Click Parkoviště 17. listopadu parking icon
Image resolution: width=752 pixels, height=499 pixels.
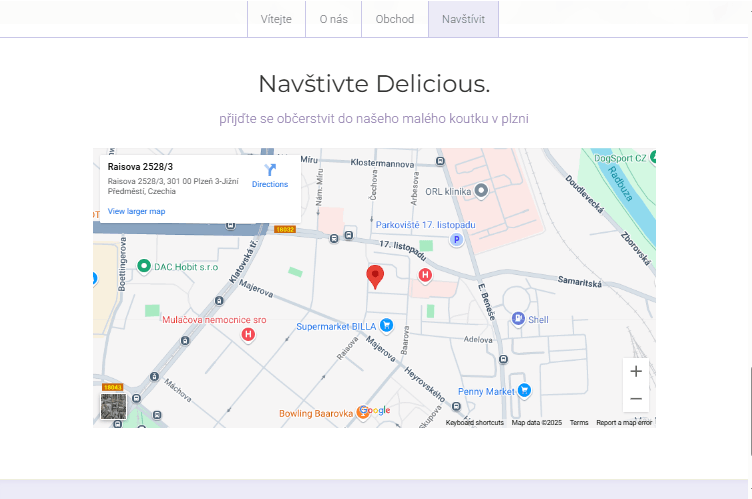456,239
